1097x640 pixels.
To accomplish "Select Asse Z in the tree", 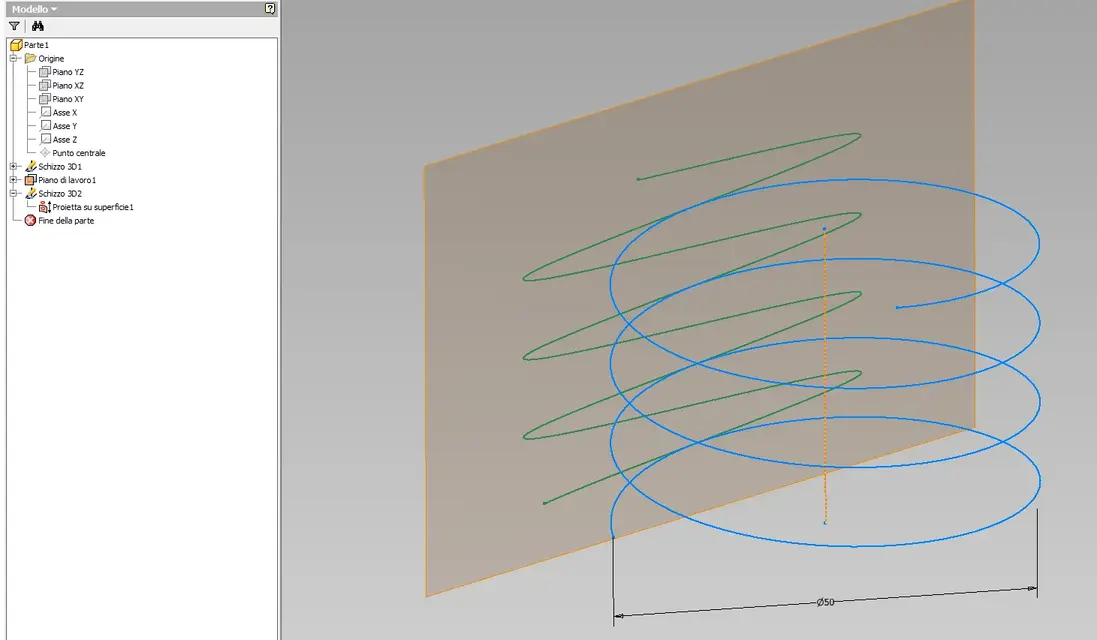I will point(65,140).
